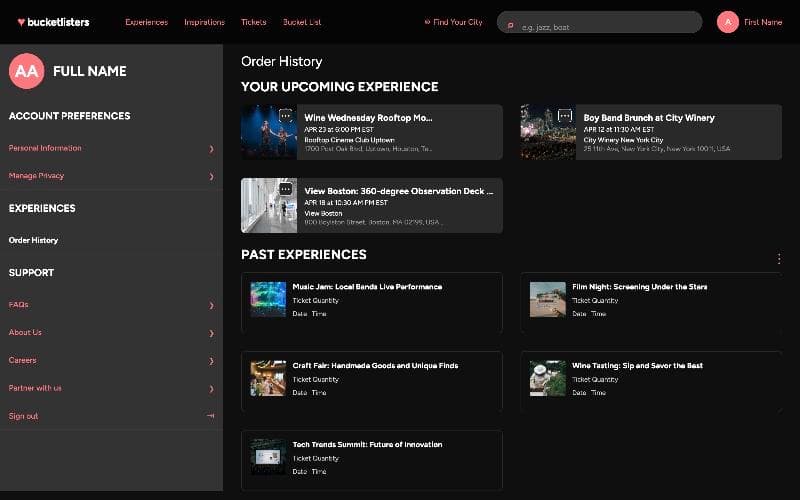Open options icon on Boy Band Brunch card
Viewport: 800px width, 500px height.
click(565, 116)
